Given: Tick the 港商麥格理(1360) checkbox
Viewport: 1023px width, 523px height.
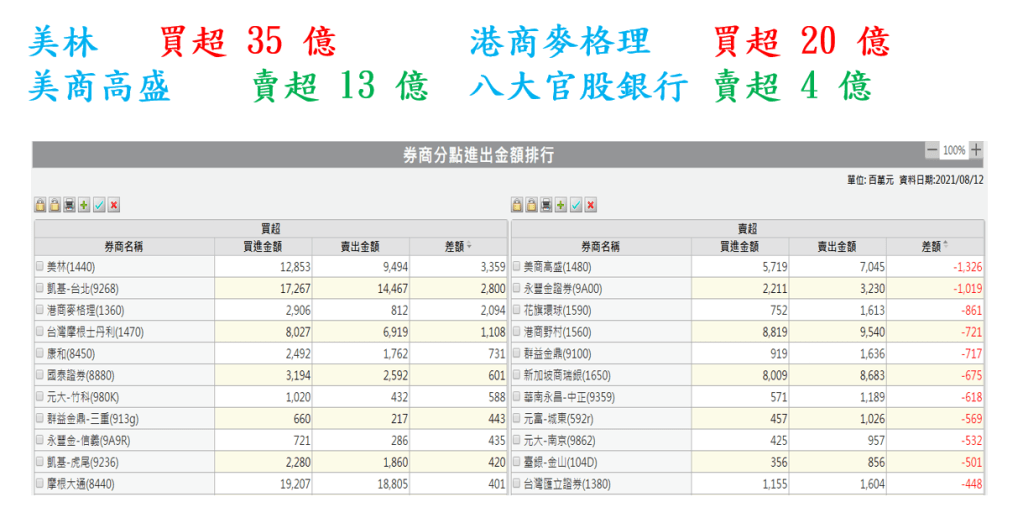Looking at the screenshot, I should pos(40,311).
